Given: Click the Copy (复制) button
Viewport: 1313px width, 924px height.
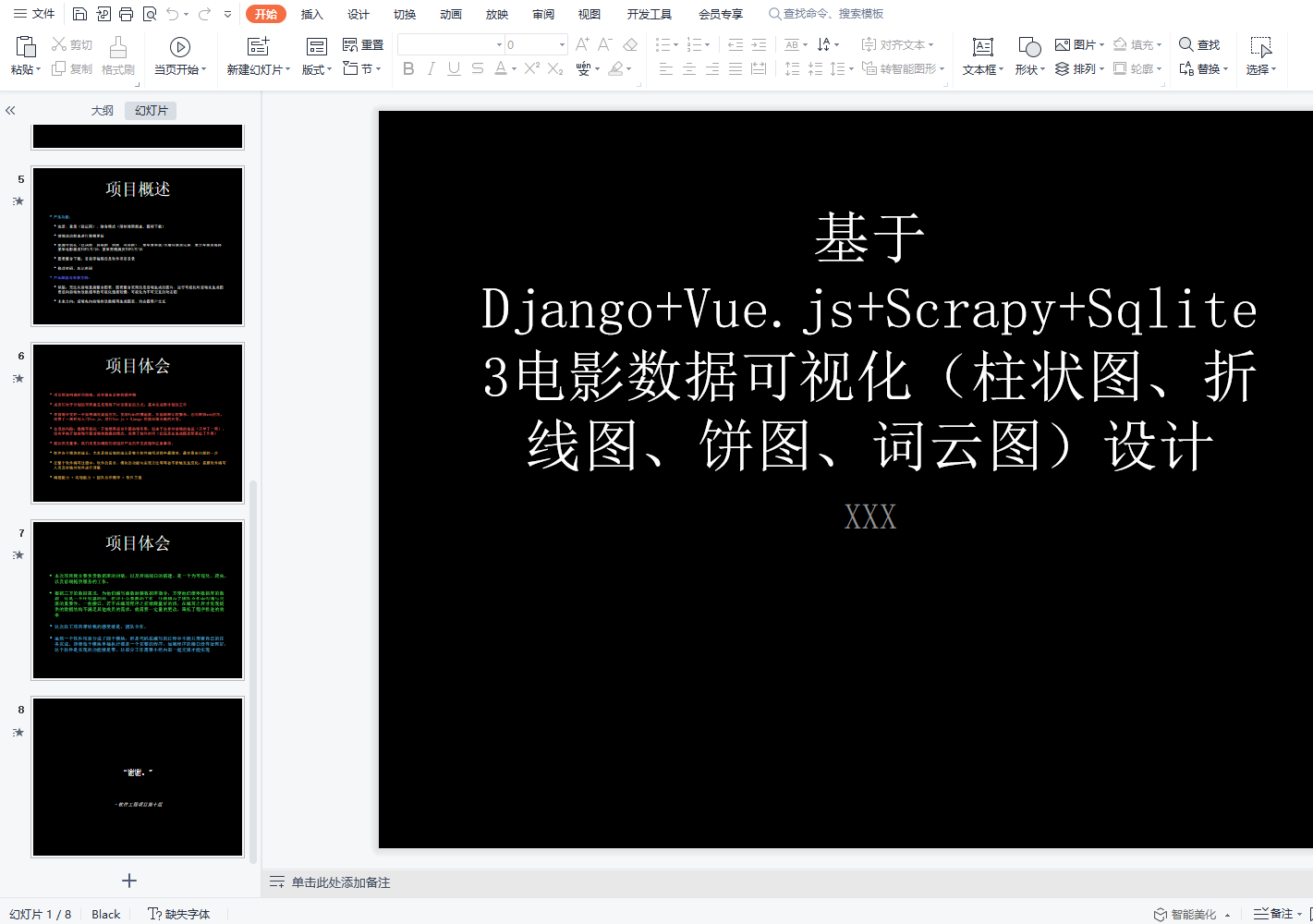Looking at the screenshot, I should 72,68.
